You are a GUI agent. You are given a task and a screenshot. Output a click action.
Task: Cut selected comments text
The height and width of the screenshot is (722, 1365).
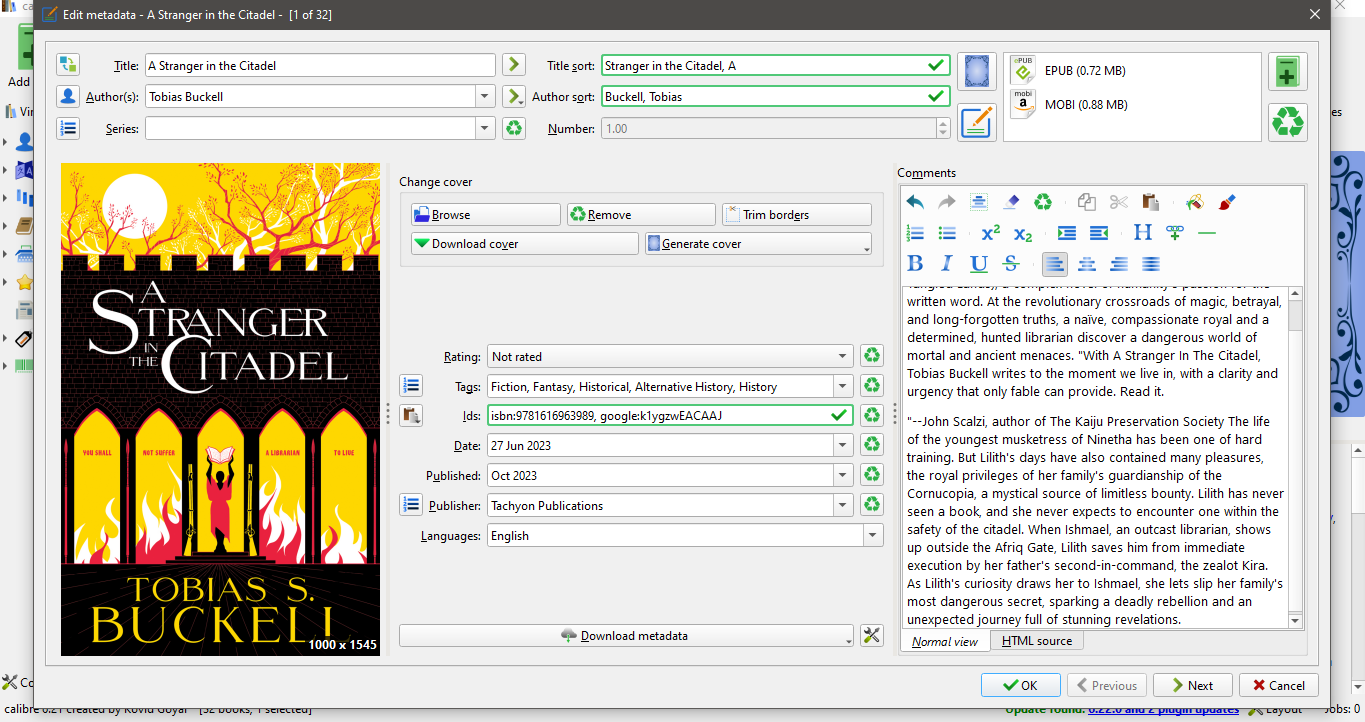(1119, 202)
